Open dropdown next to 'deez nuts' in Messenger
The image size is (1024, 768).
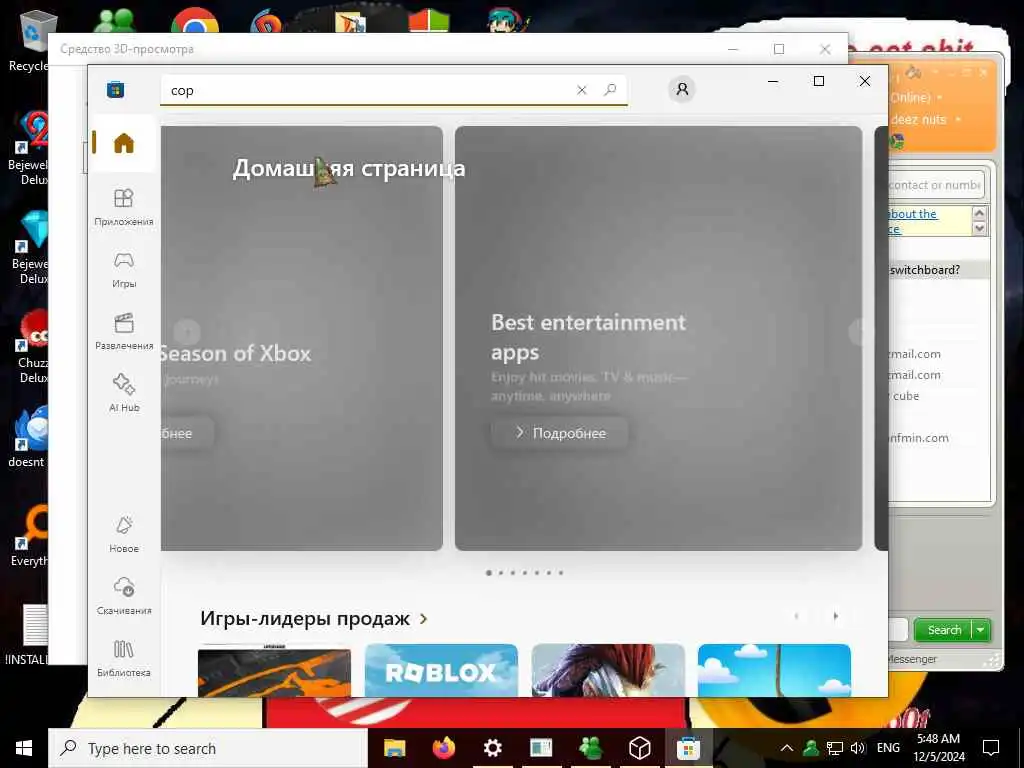click(958, 120)
